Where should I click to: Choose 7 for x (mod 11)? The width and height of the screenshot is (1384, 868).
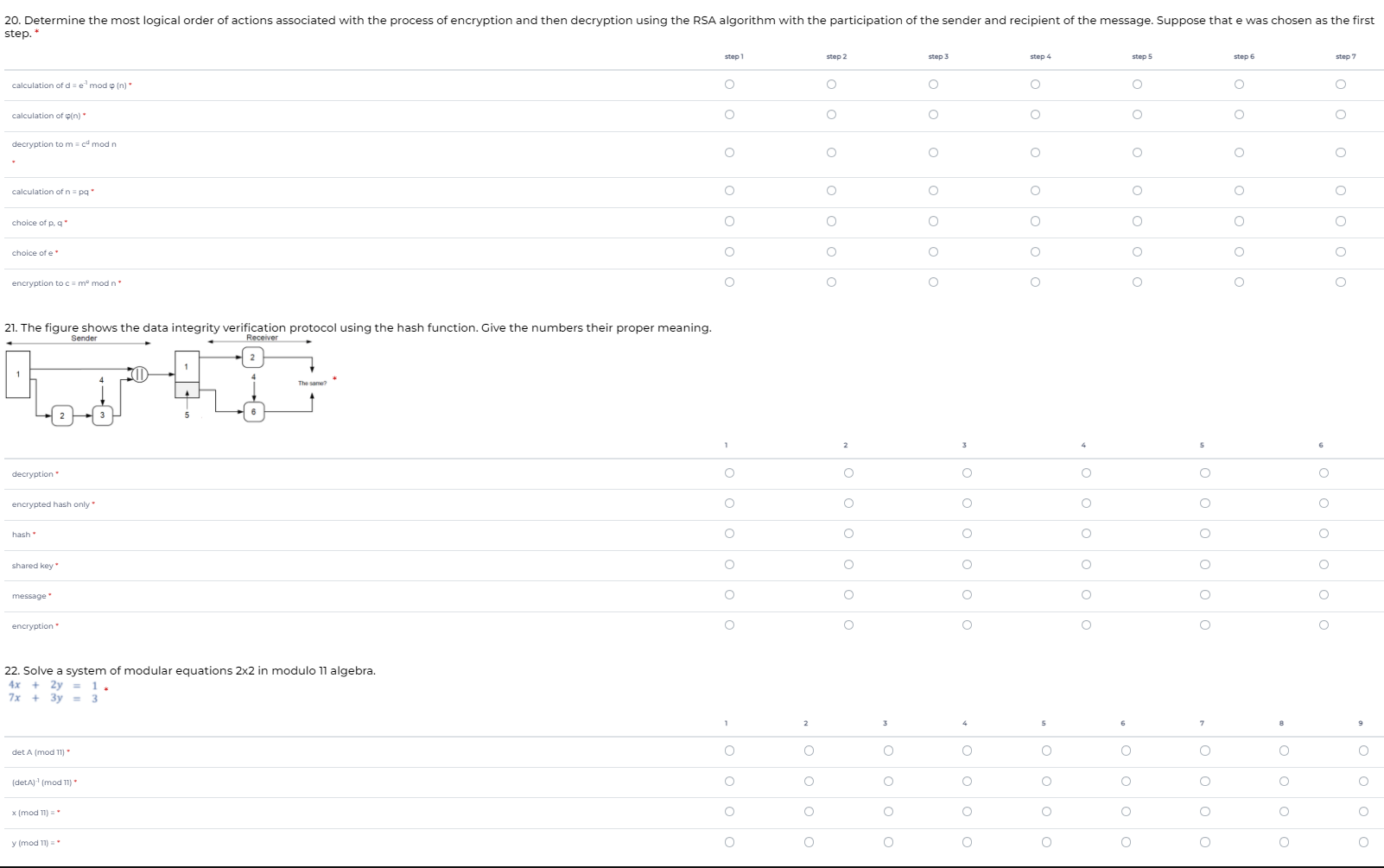pos(1205,812)
